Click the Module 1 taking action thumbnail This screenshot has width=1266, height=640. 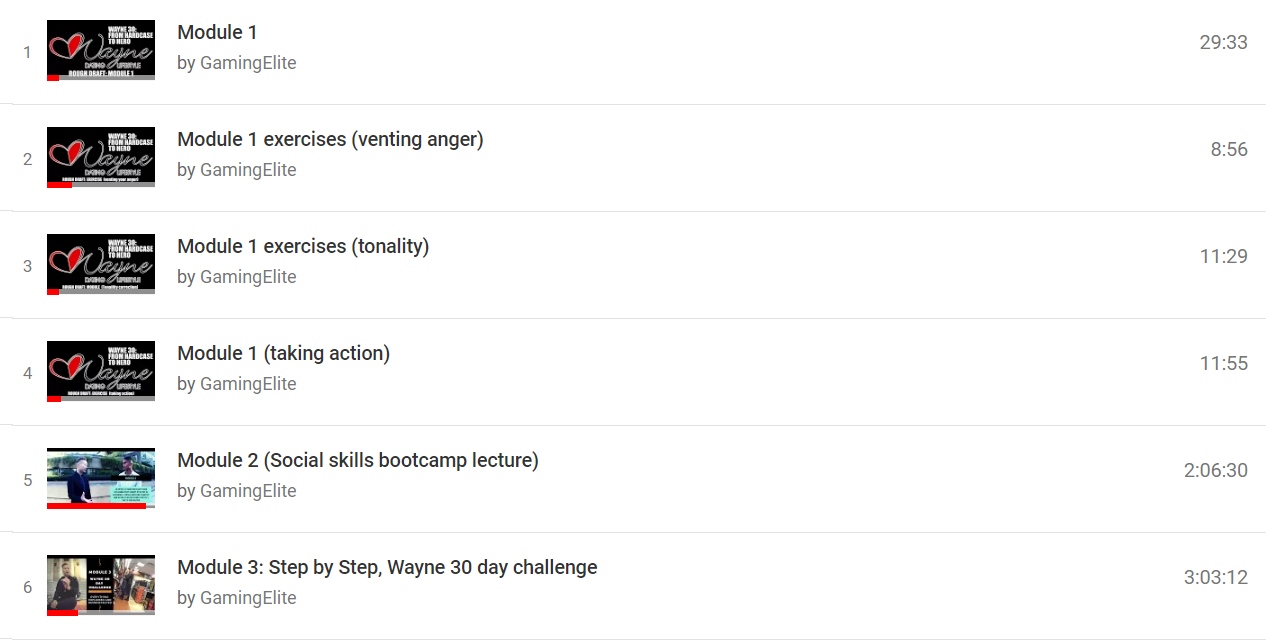pos(100,371)
